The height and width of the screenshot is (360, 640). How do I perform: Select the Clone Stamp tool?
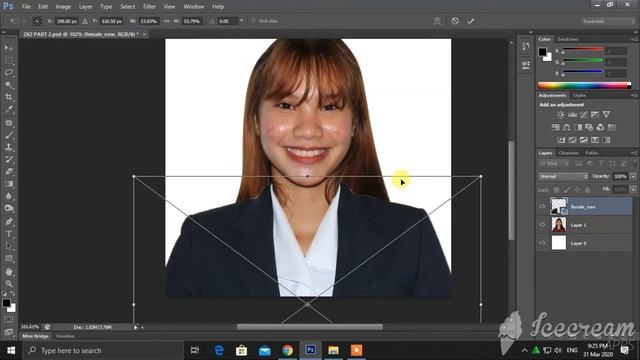point(9,147)
